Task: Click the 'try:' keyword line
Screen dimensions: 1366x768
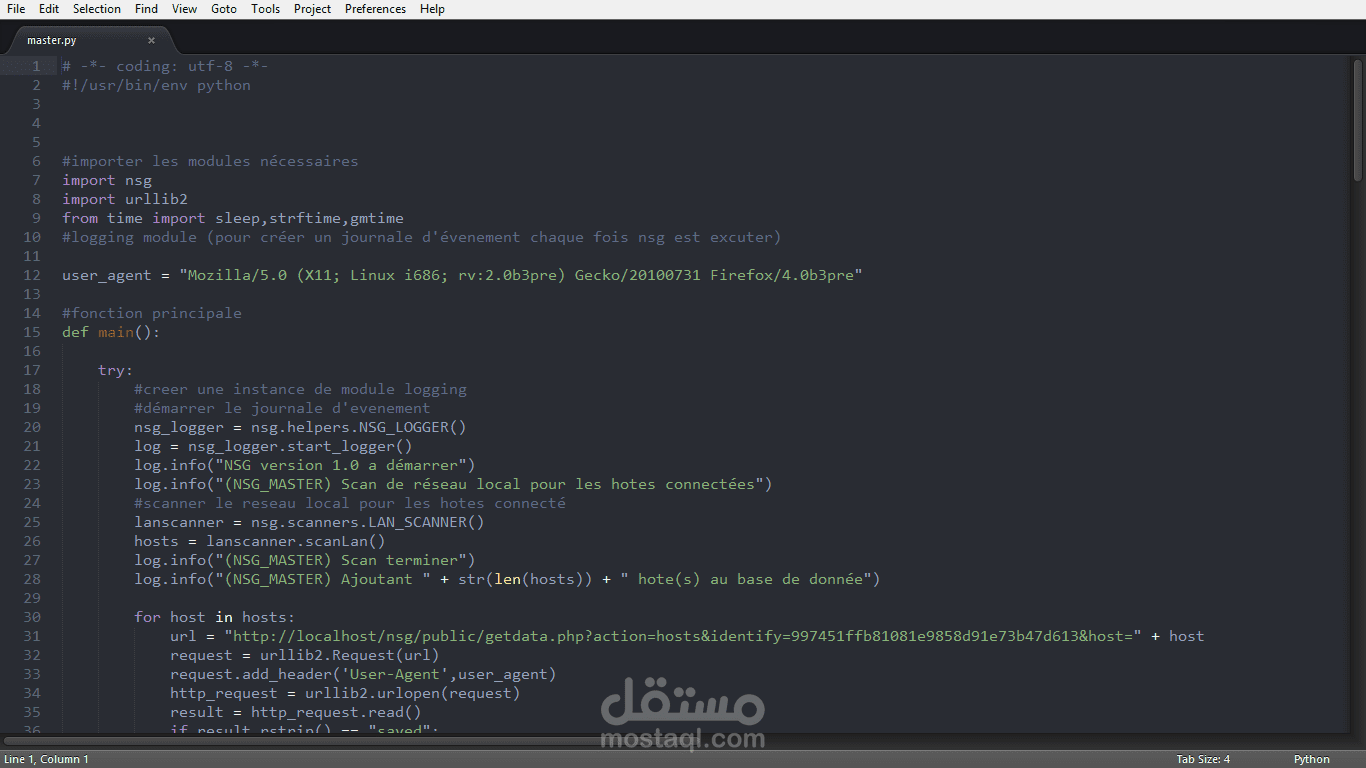Action: coord(115,370)
